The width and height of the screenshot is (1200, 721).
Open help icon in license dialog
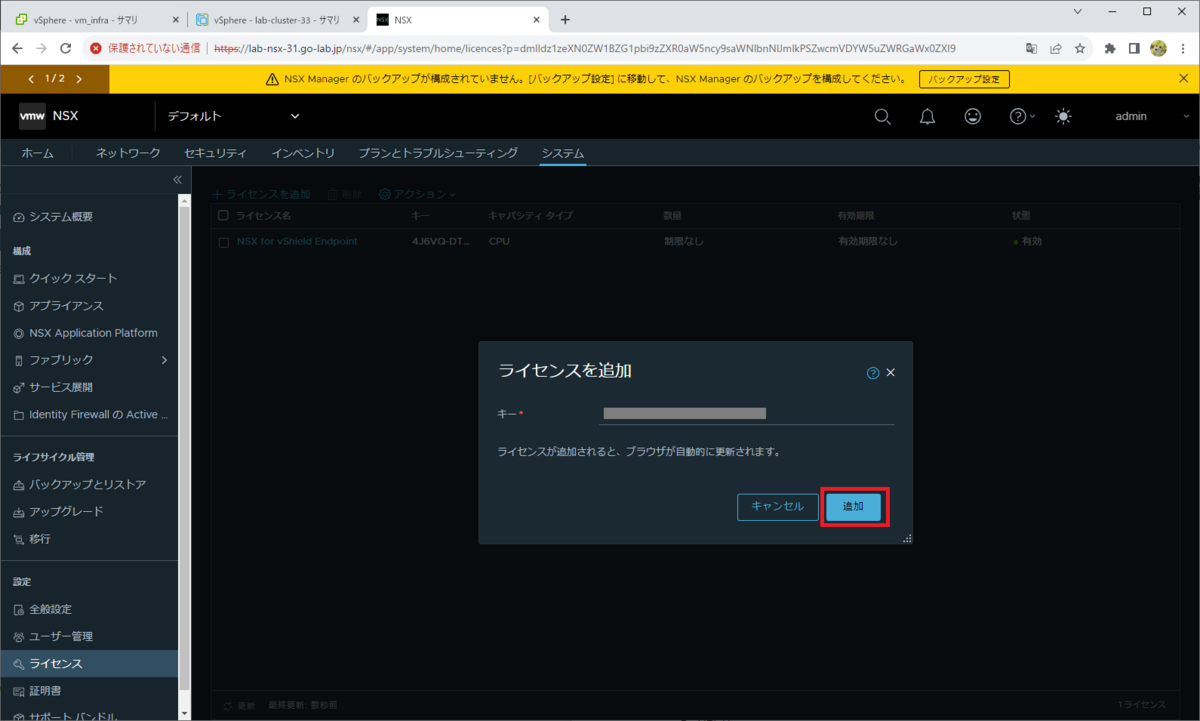point(873,373)
